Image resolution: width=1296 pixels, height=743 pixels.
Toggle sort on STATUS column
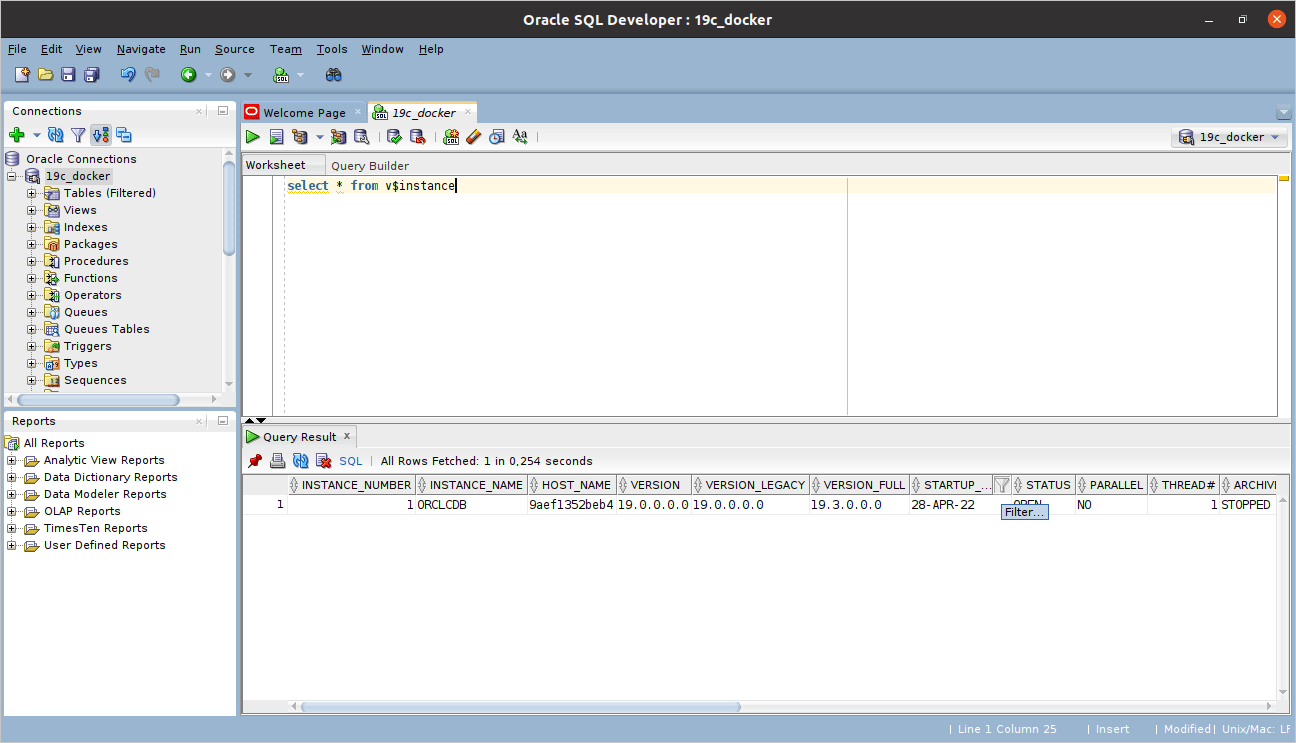click(1048, 484)
